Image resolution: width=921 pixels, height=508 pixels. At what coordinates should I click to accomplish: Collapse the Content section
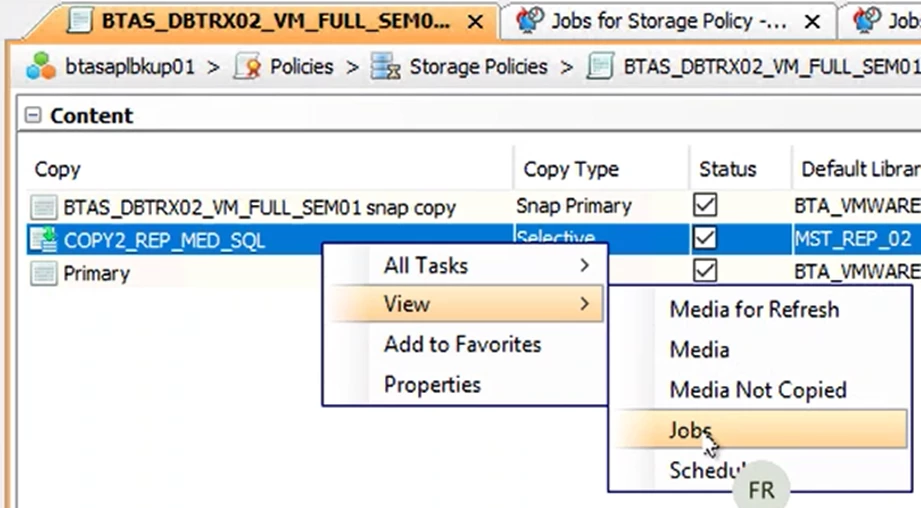click(x=33, y=116)
